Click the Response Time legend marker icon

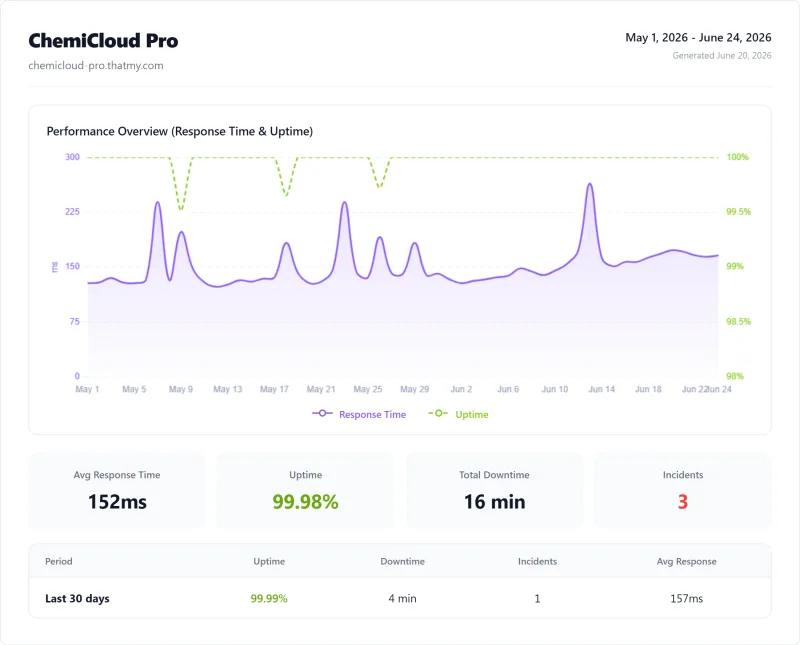[322, 413]
